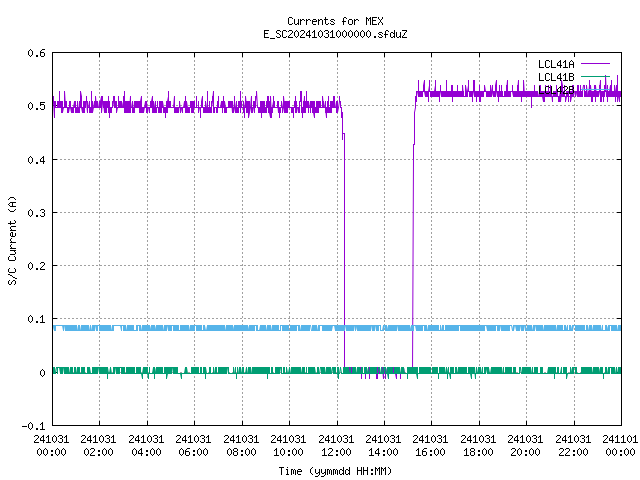Image resolution: width=640 pixels, height=480 pixels.
Task: Click the y-axis tick value 0.4
Action: click(36, 160)
